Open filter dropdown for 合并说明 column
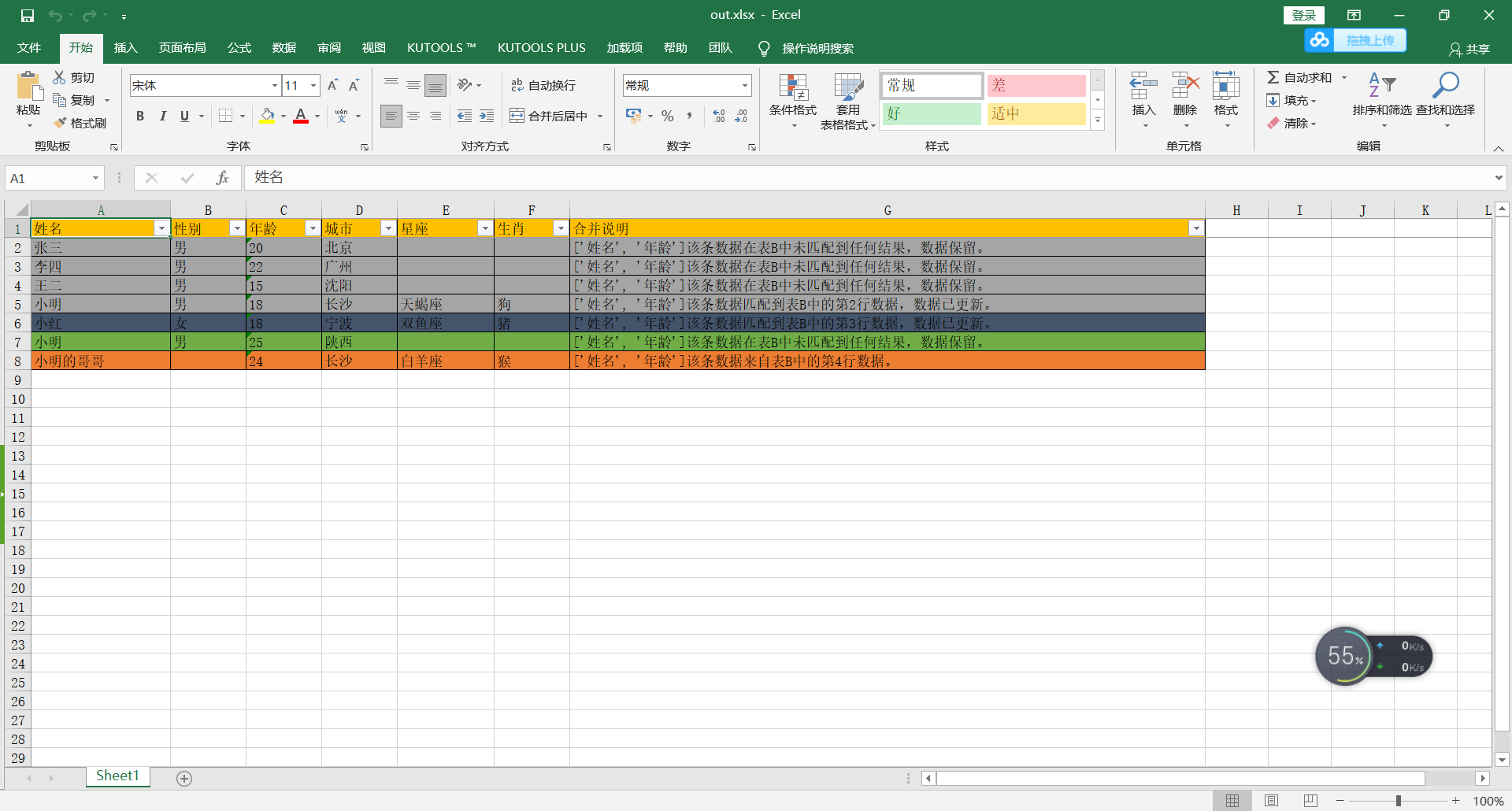1512x811 pixels. 1196,228
